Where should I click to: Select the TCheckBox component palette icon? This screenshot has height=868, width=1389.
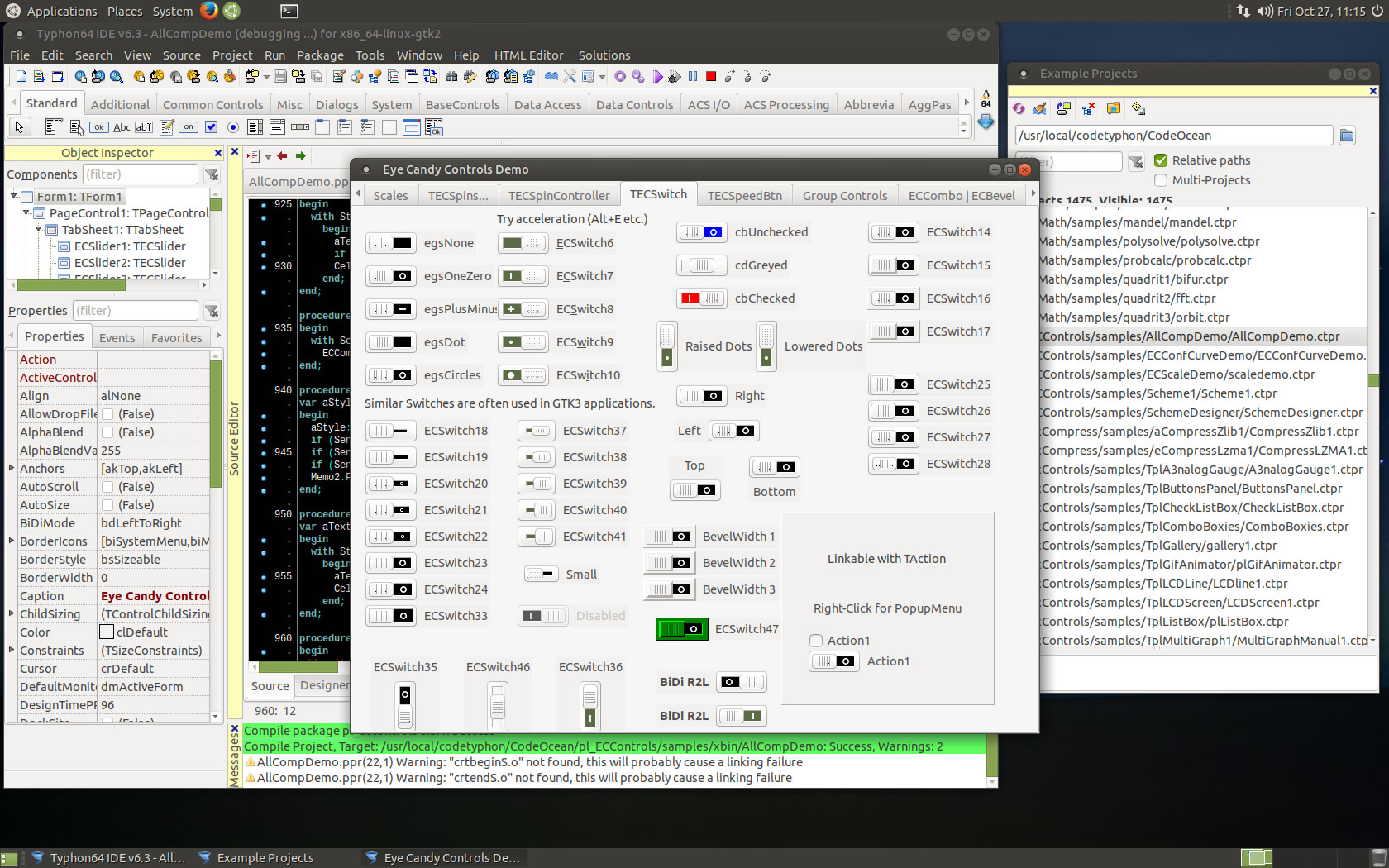(211, 127)
